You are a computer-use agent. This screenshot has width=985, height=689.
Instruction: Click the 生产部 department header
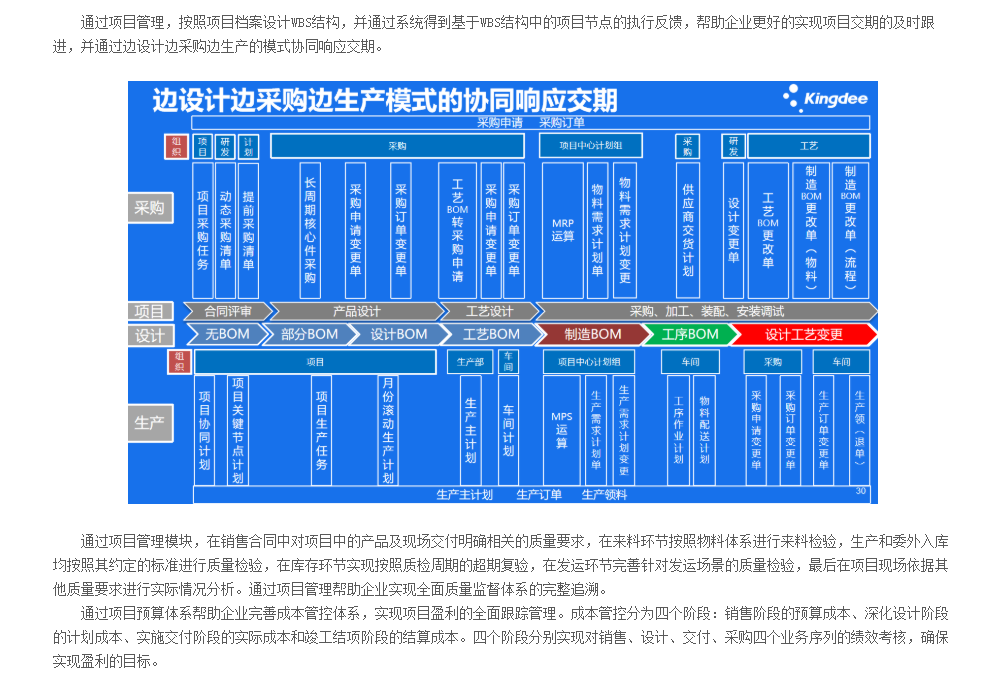click(470, 362)
